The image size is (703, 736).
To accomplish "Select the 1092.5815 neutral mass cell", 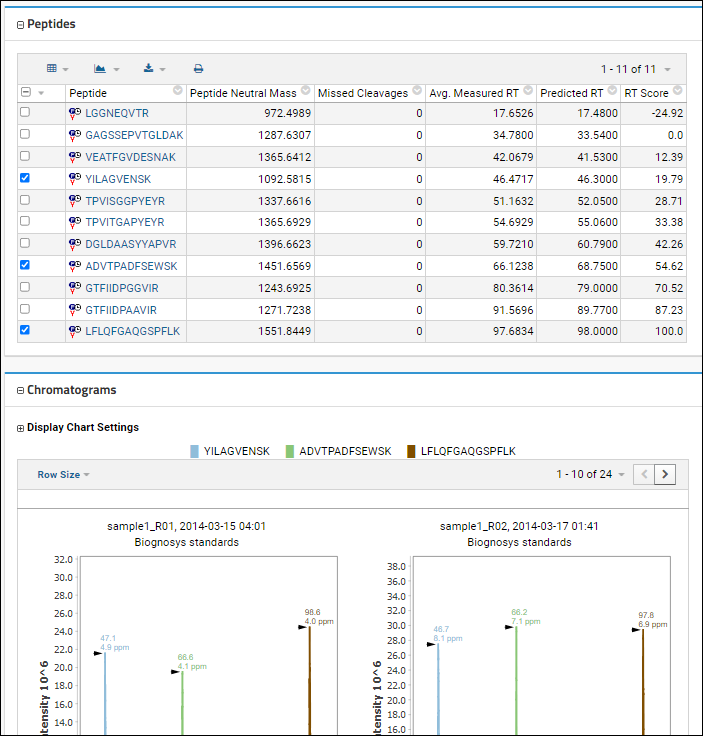I will (251, 179).
